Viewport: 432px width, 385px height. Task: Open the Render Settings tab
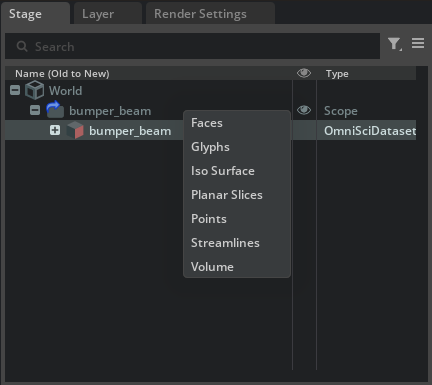[210, 14]
